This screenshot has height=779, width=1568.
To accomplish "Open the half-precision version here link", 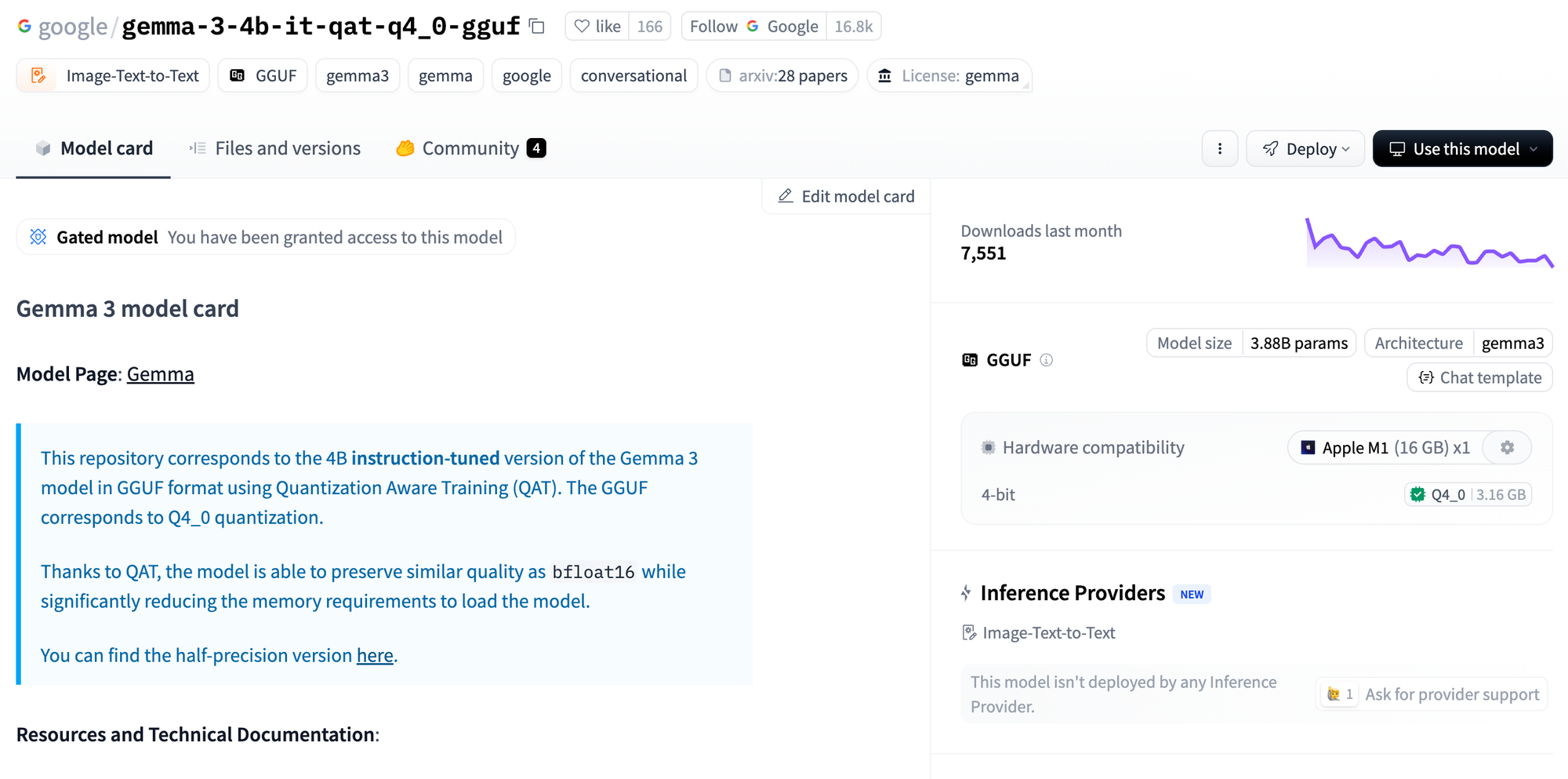I will [375, 655].
